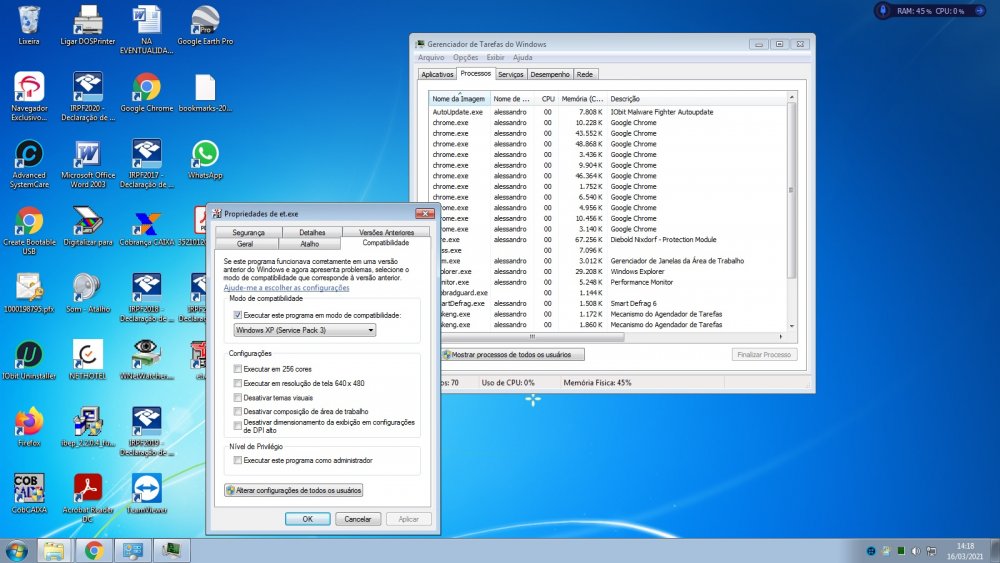Open Acrobat Reader DC shortcut
1000x563 pixels.
point(88,497)
